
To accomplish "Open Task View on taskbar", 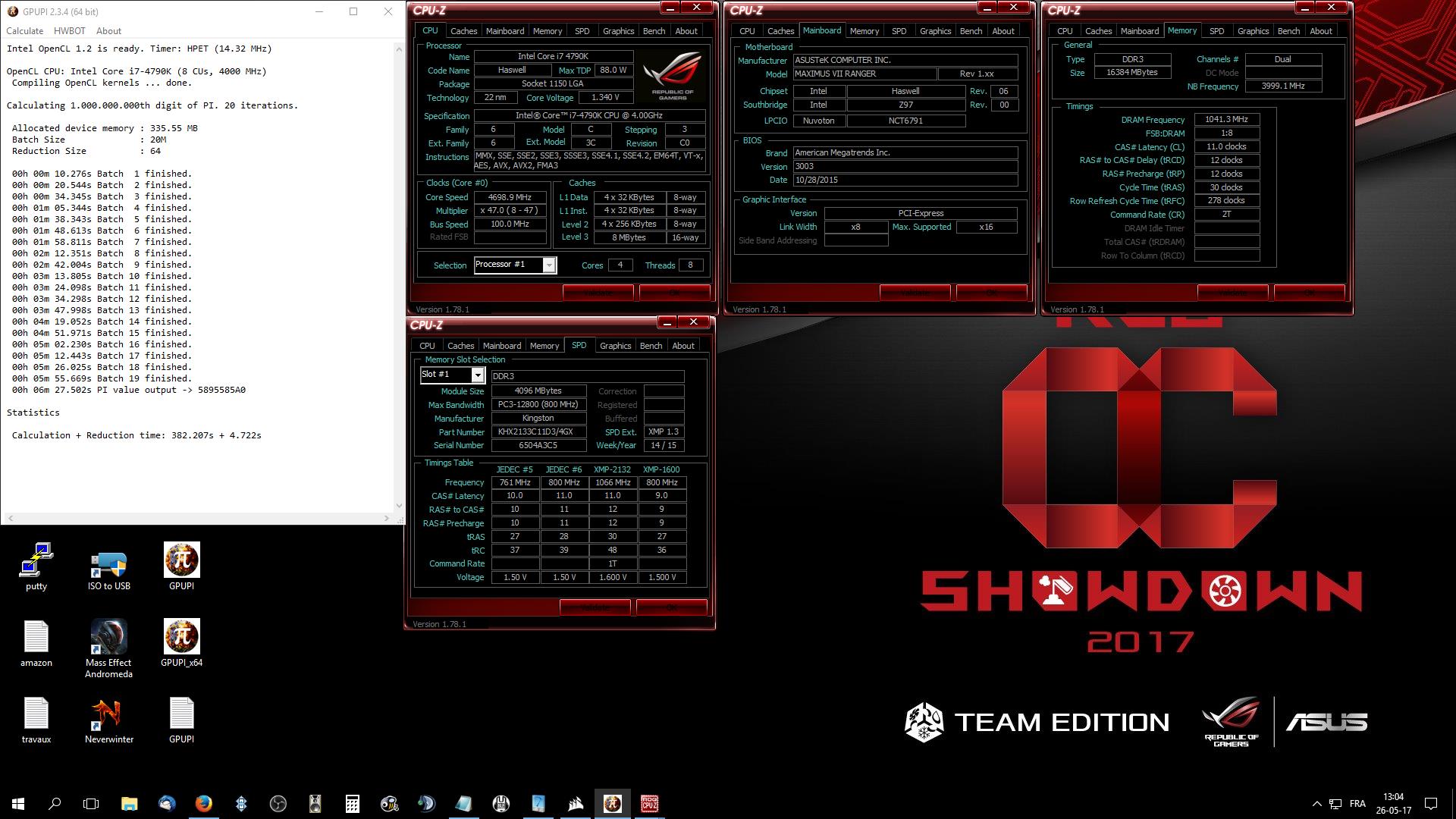I will (x=91, y=803).
